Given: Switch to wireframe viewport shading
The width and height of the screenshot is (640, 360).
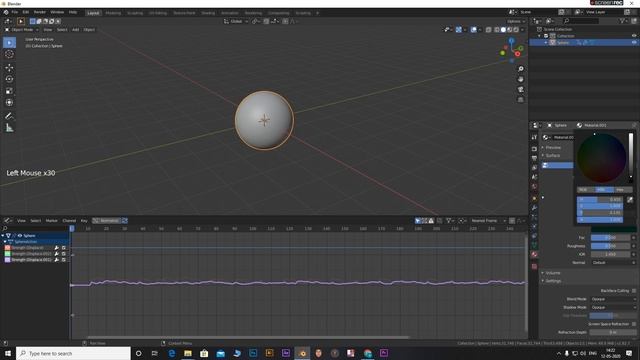Looking at the screenshot, I should click(x=497, y=30).
